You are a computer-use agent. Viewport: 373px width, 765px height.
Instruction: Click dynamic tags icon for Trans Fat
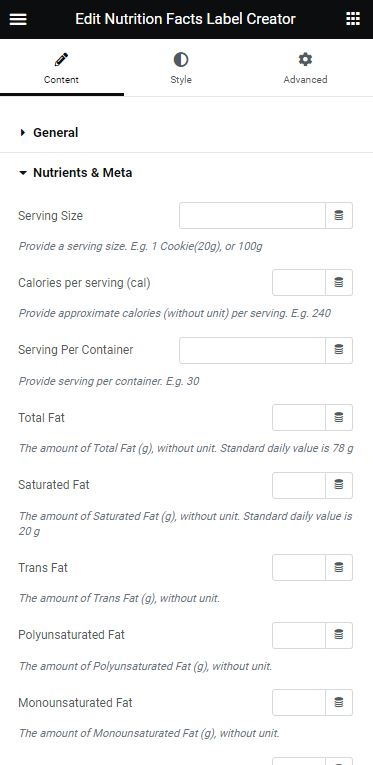pyautogui.click(x=339, y=567)
